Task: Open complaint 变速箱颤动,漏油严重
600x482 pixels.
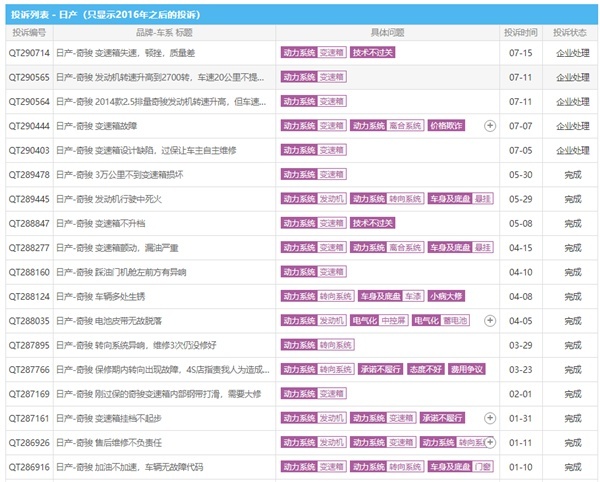Action: click(x=117, y=248)
